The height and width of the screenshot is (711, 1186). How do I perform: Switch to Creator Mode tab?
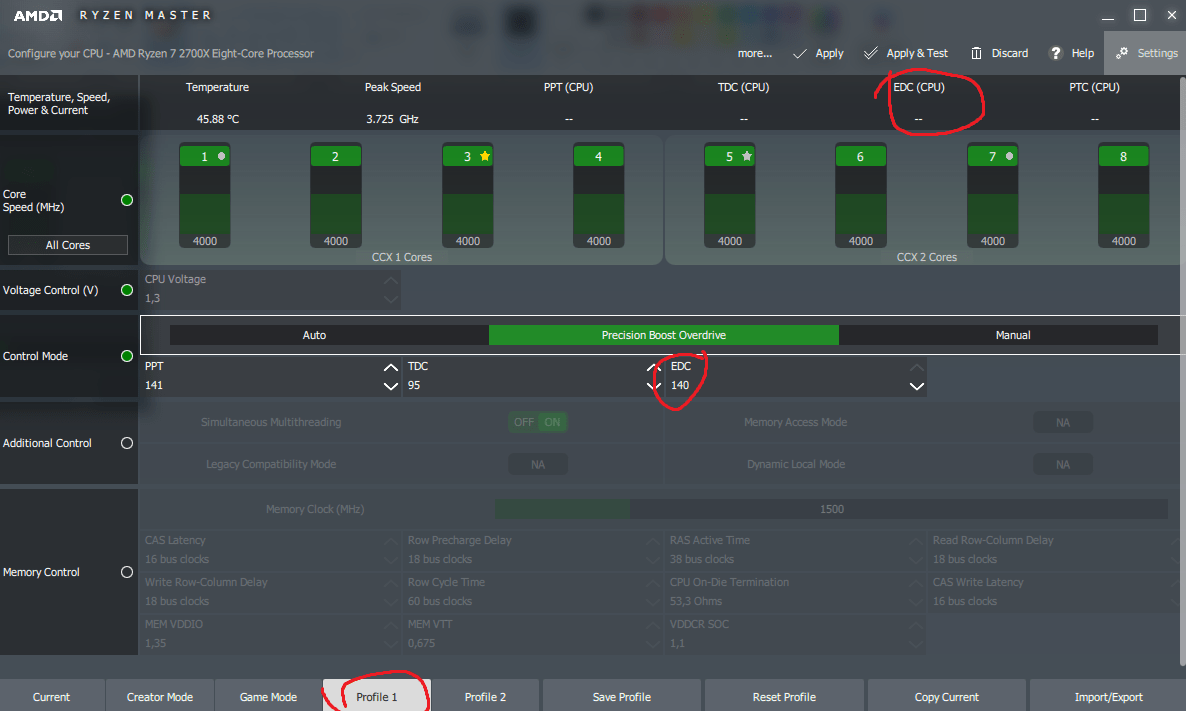coord(160,697)
